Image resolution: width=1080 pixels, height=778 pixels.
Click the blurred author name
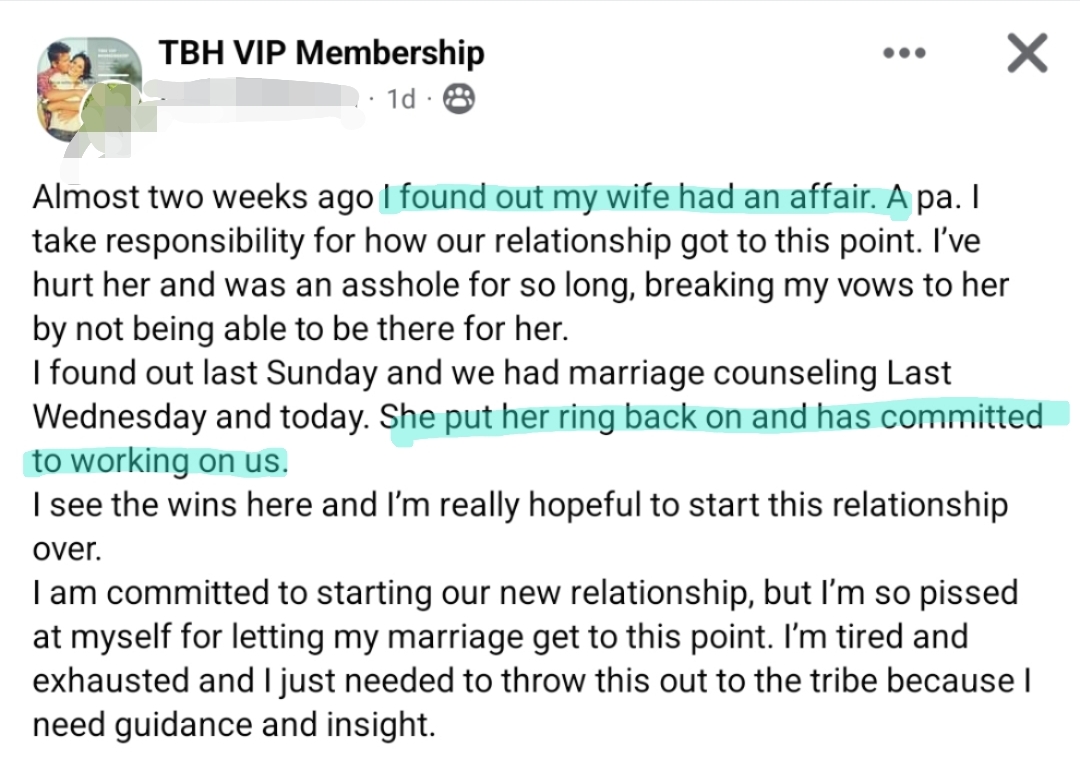(260, 98)
